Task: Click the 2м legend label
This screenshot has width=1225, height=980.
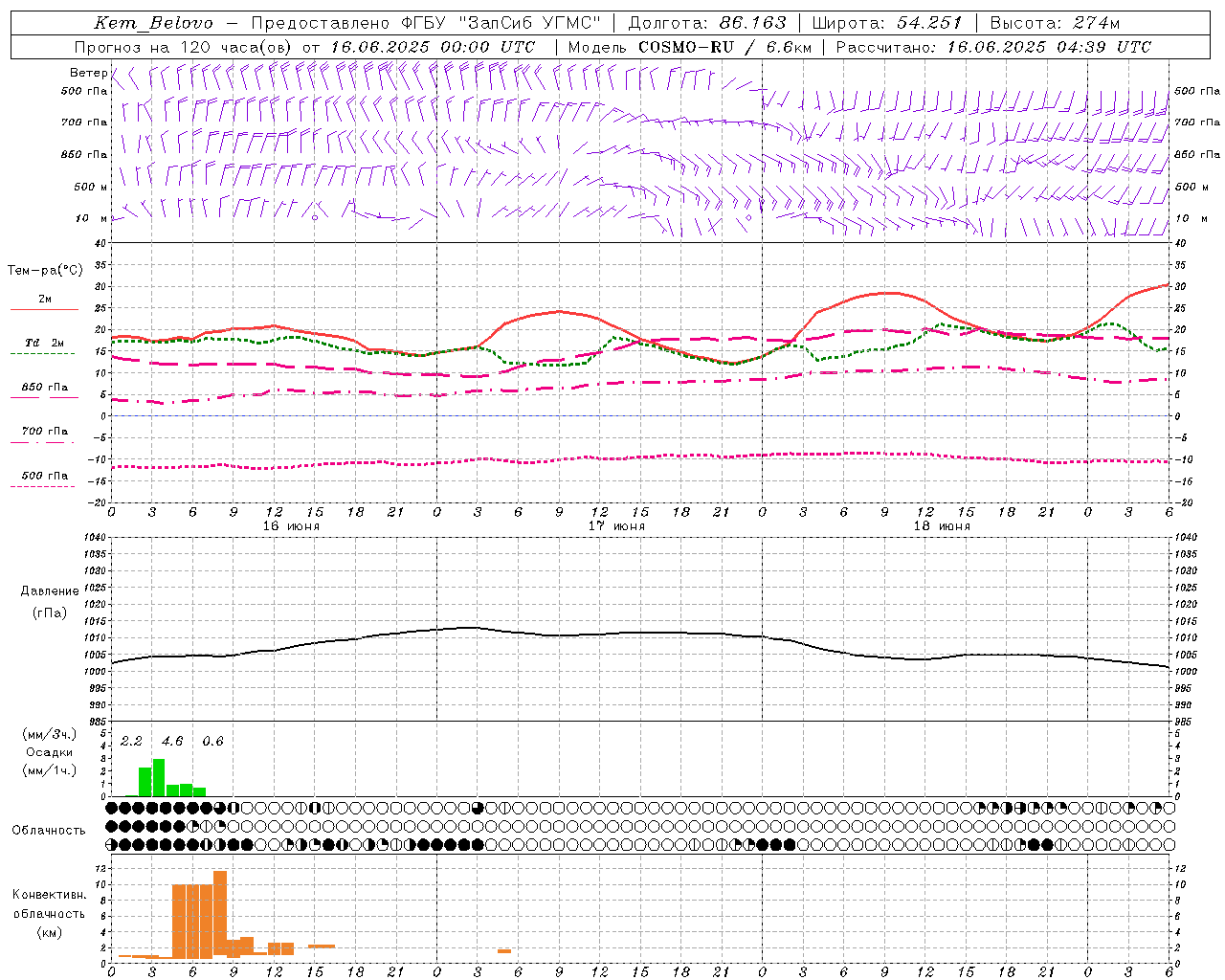Action: (x=45, y=299)
